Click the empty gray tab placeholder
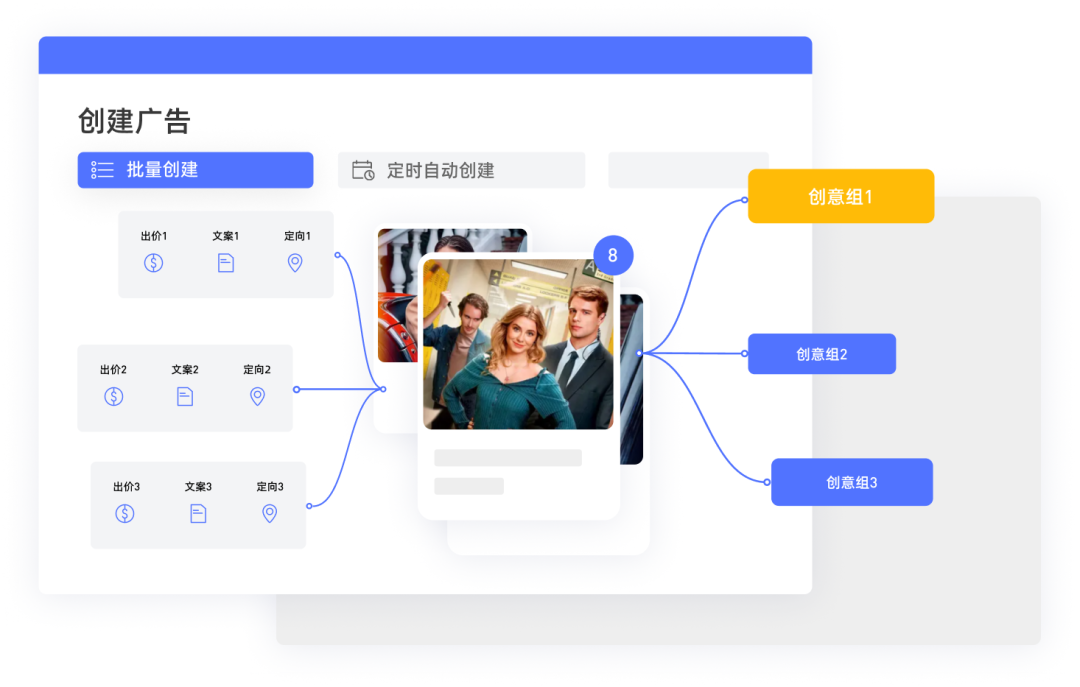This screenshot has width=1080, height=687. (x=688, y=170)
